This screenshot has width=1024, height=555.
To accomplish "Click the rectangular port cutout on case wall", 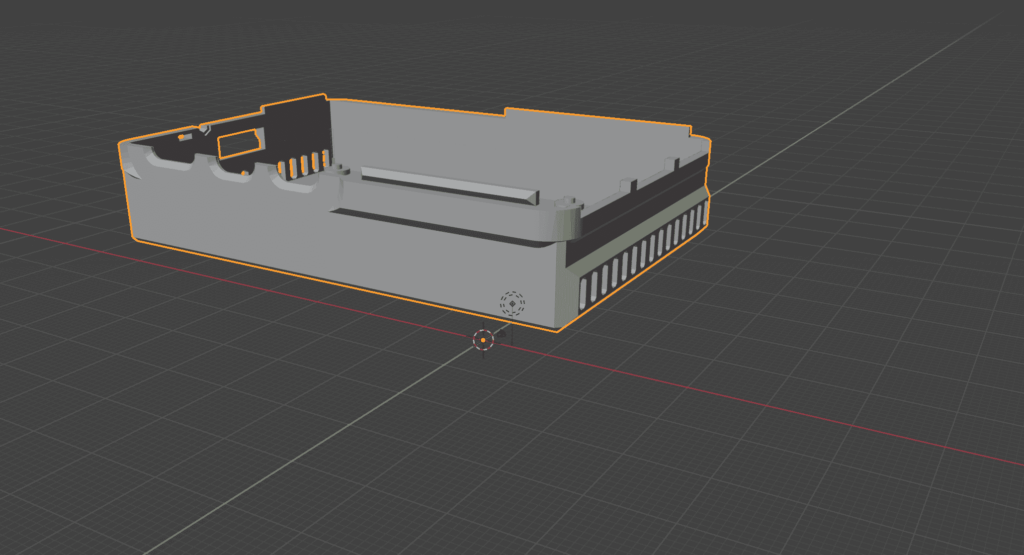I will coord(240,144).
